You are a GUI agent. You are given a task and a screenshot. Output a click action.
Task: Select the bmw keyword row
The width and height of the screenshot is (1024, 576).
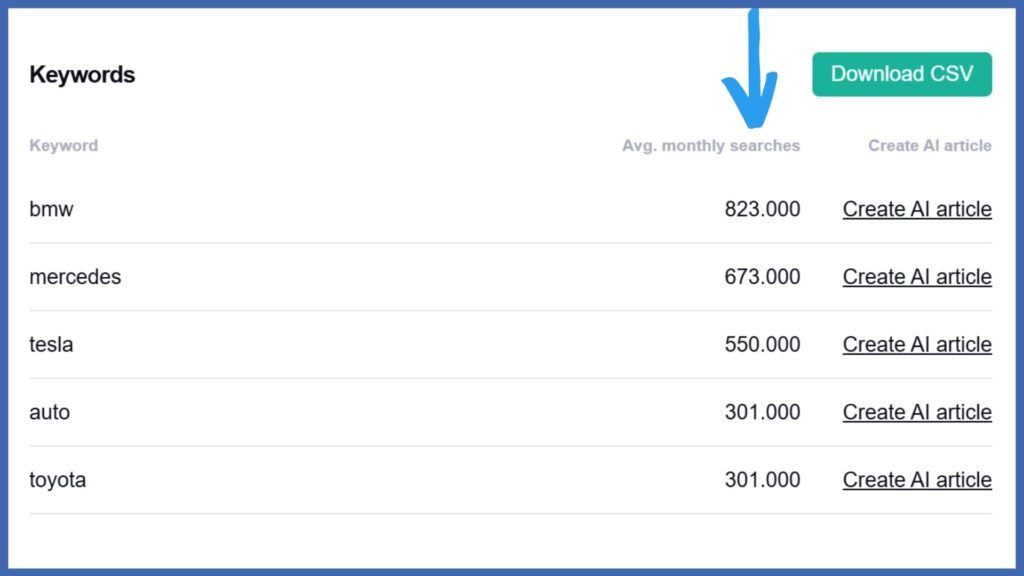(511, 209)
